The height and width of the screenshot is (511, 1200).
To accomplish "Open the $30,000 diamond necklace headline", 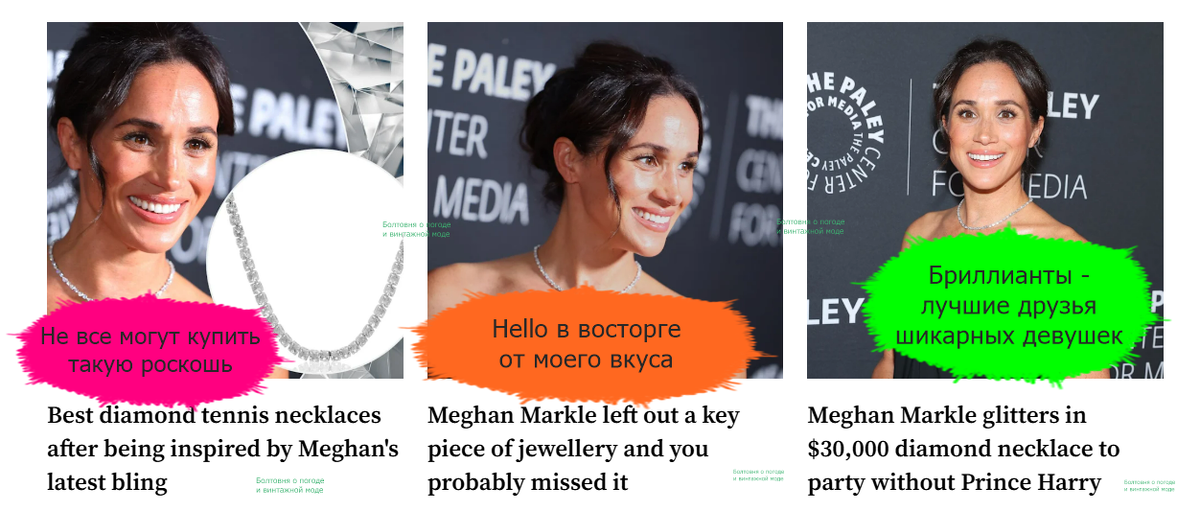I will coord(963,448).
